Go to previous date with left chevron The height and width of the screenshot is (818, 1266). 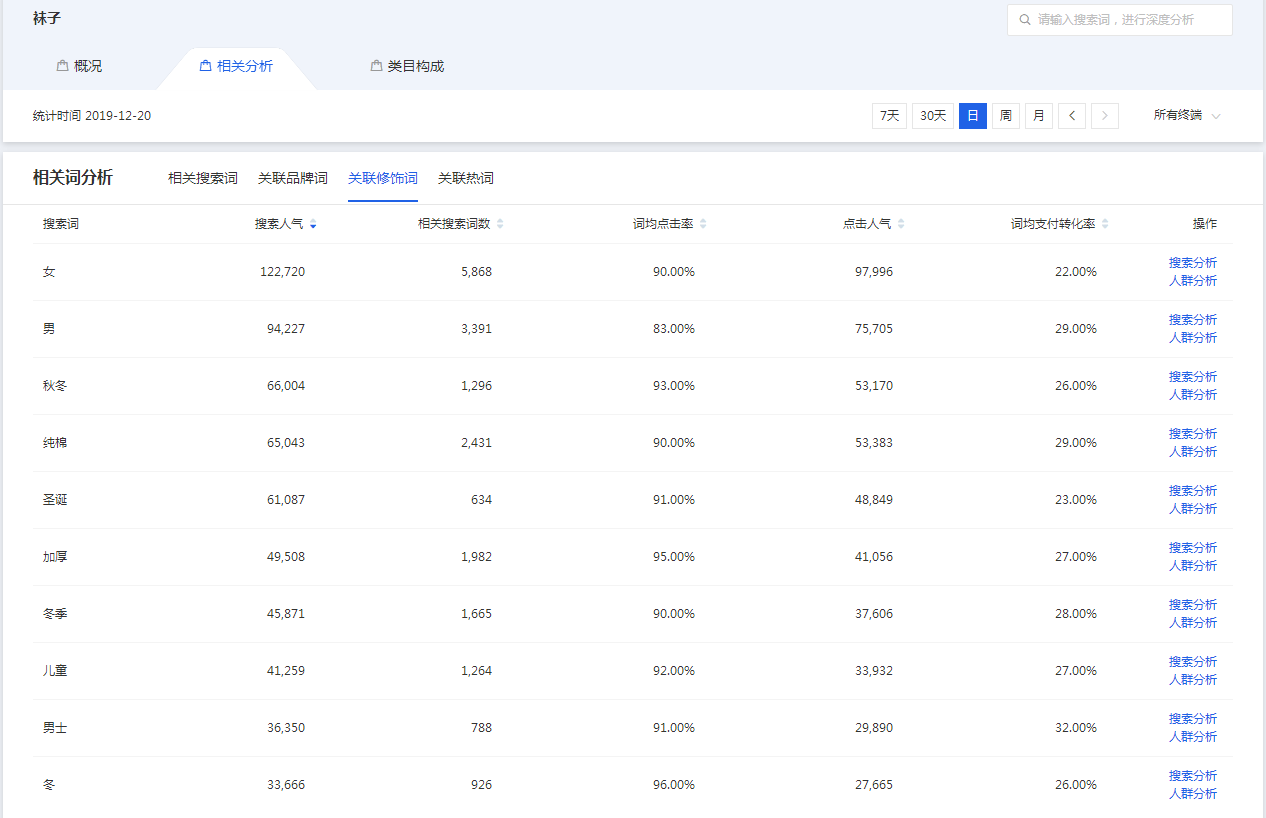point(1072,116)
